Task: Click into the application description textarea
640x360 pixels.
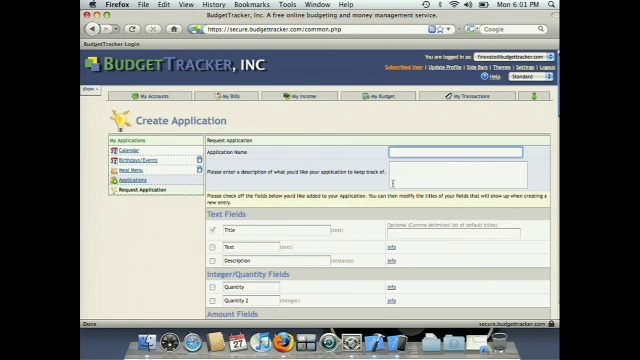Action: (458, 175)
